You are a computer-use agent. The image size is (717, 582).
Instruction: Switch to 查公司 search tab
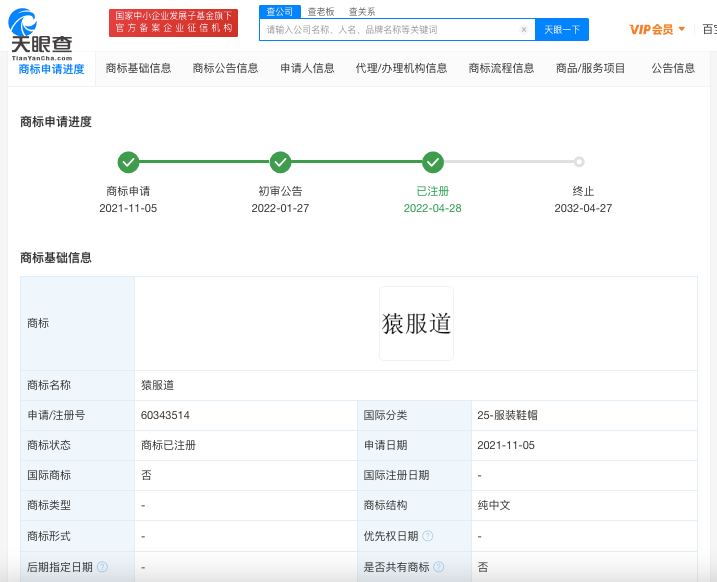280,11
